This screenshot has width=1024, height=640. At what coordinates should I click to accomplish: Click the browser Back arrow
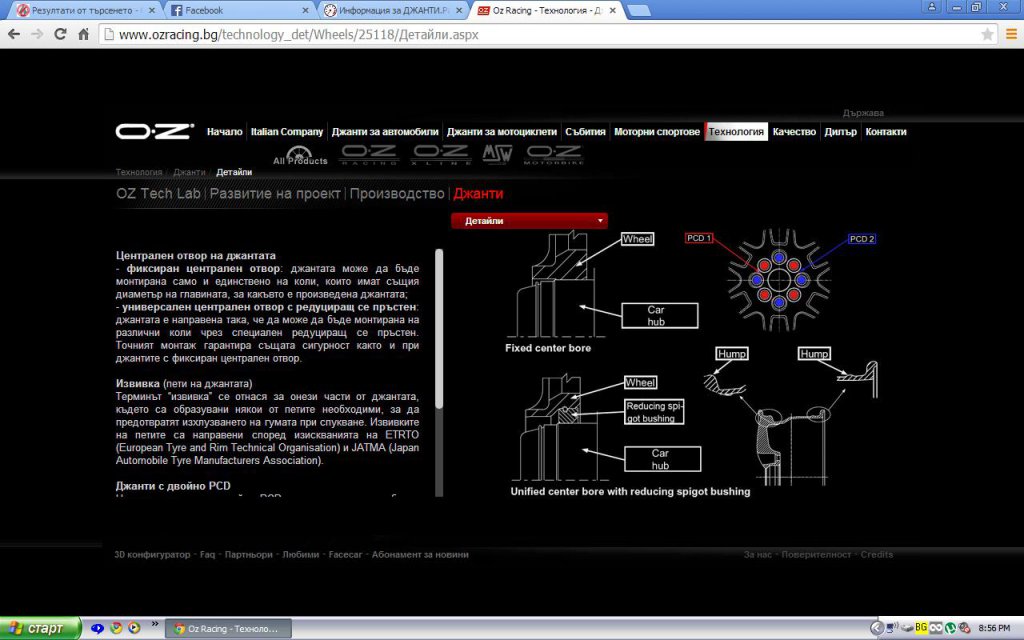coord(14,35)
